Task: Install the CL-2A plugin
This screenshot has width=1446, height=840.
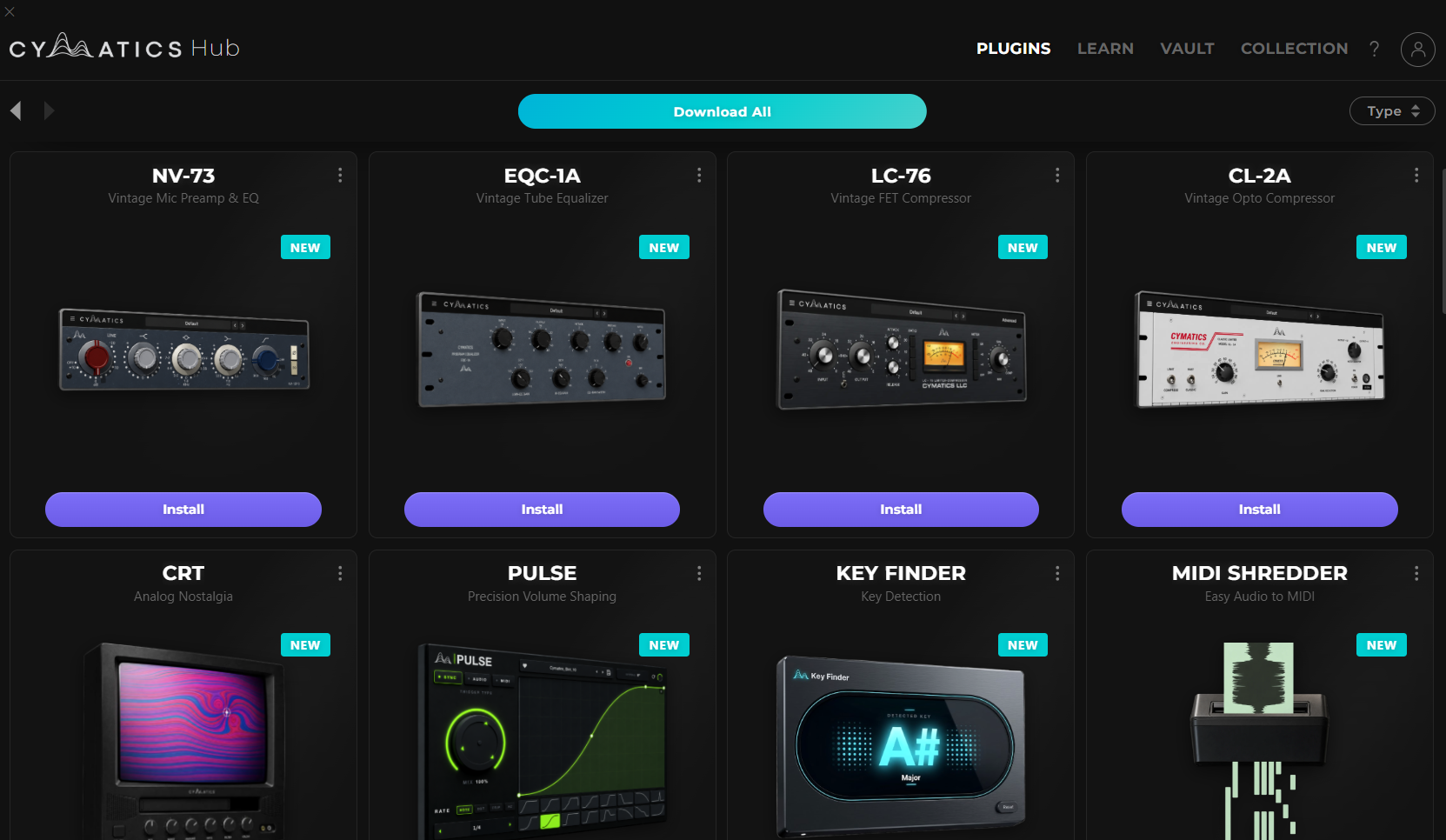Action: point(1260,510)
